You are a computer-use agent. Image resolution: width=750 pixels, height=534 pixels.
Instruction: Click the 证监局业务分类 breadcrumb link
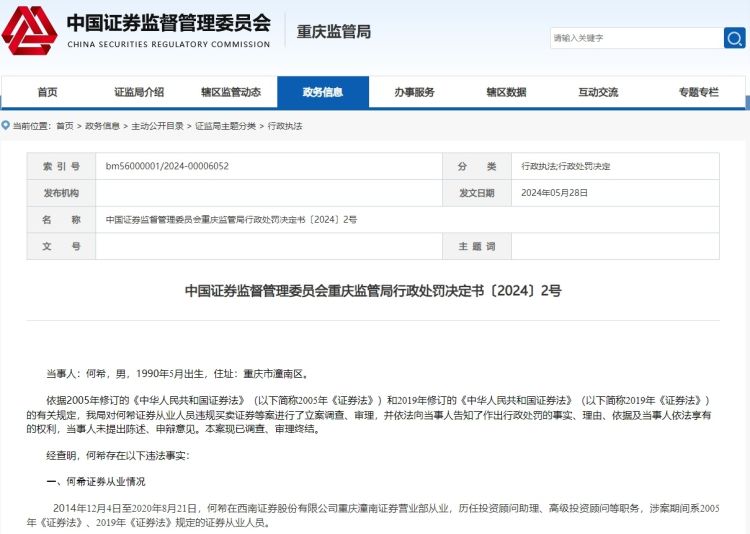(225, 126)
